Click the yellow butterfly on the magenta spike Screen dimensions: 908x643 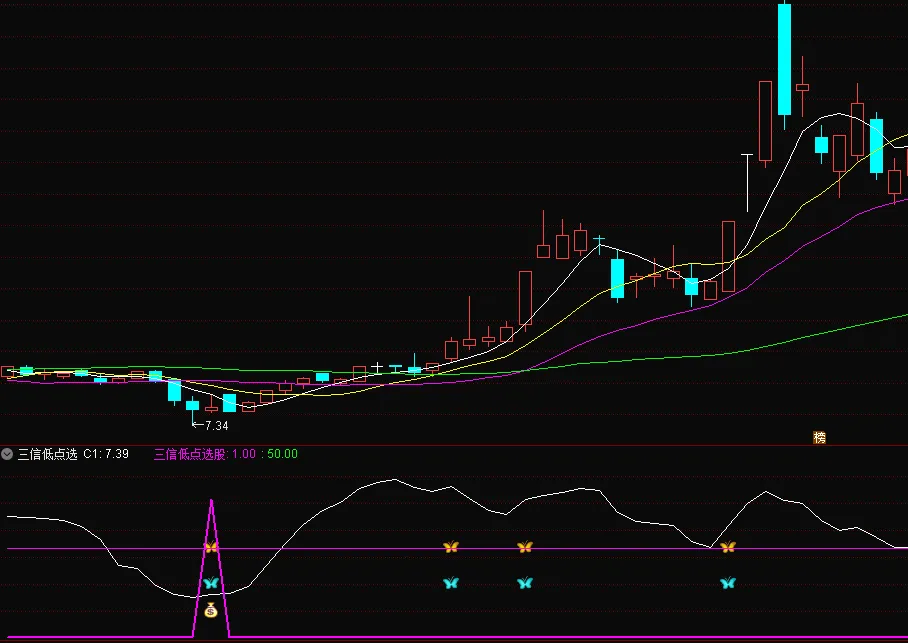coord(211,546)
